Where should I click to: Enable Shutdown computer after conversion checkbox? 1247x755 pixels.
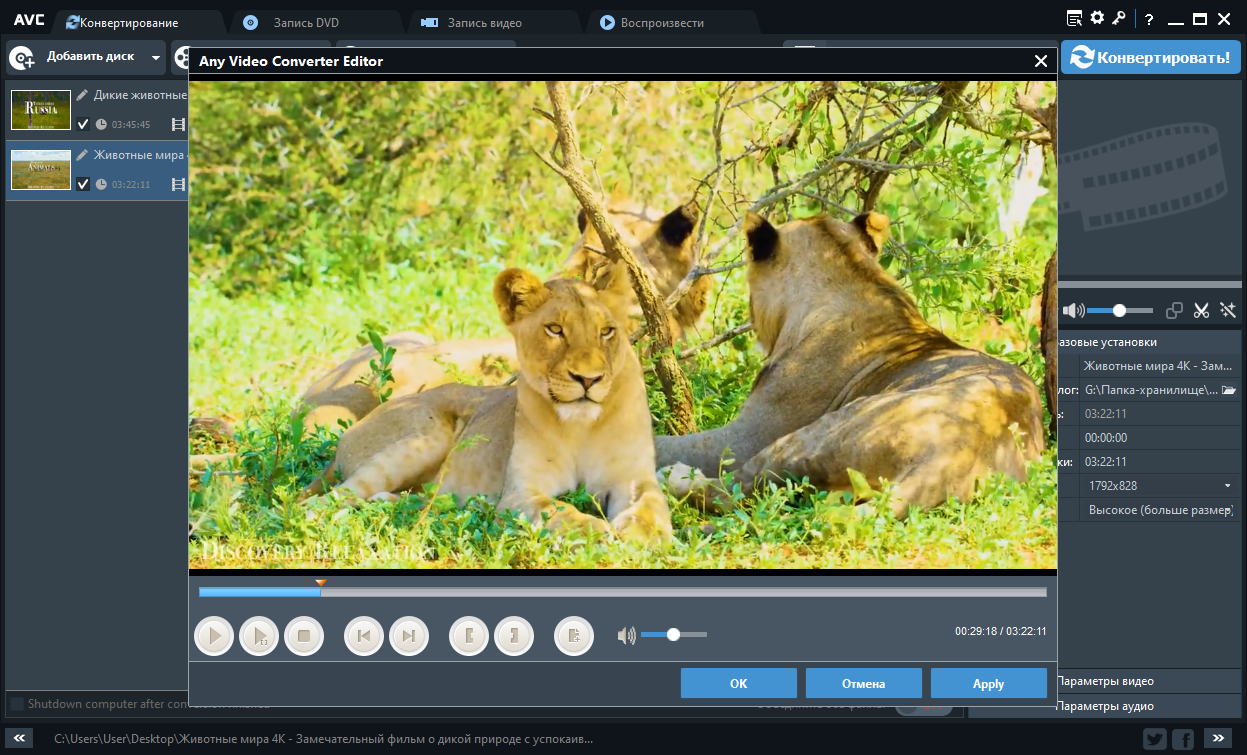pos(17,704)
